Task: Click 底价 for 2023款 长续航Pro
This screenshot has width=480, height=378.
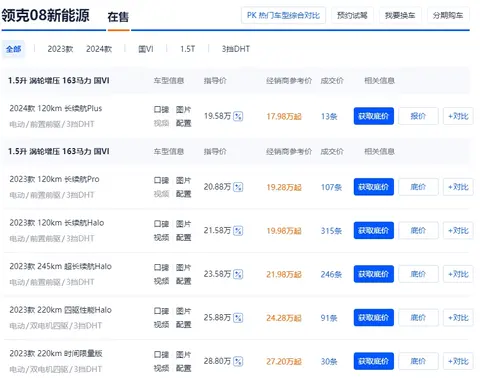Action: coord(418,187)
